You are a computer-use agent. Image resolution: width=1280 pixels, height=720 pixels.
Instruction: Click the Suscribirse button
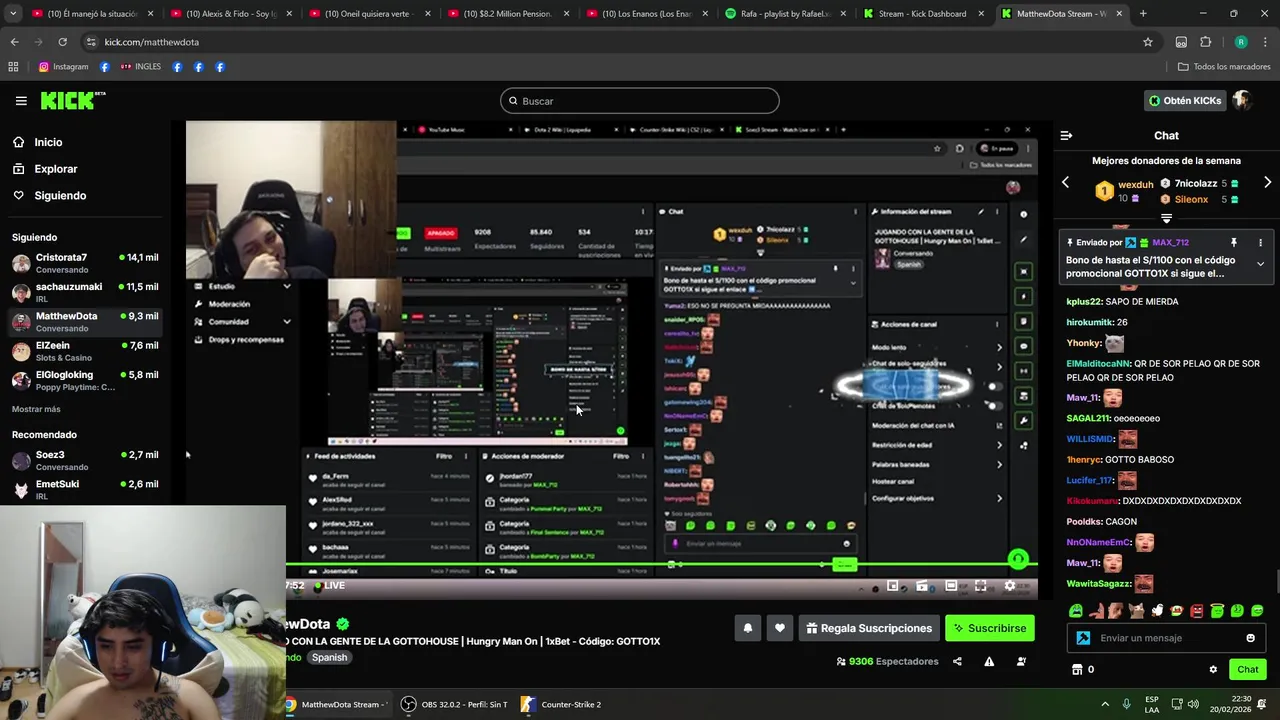click(x=990, y=628)
